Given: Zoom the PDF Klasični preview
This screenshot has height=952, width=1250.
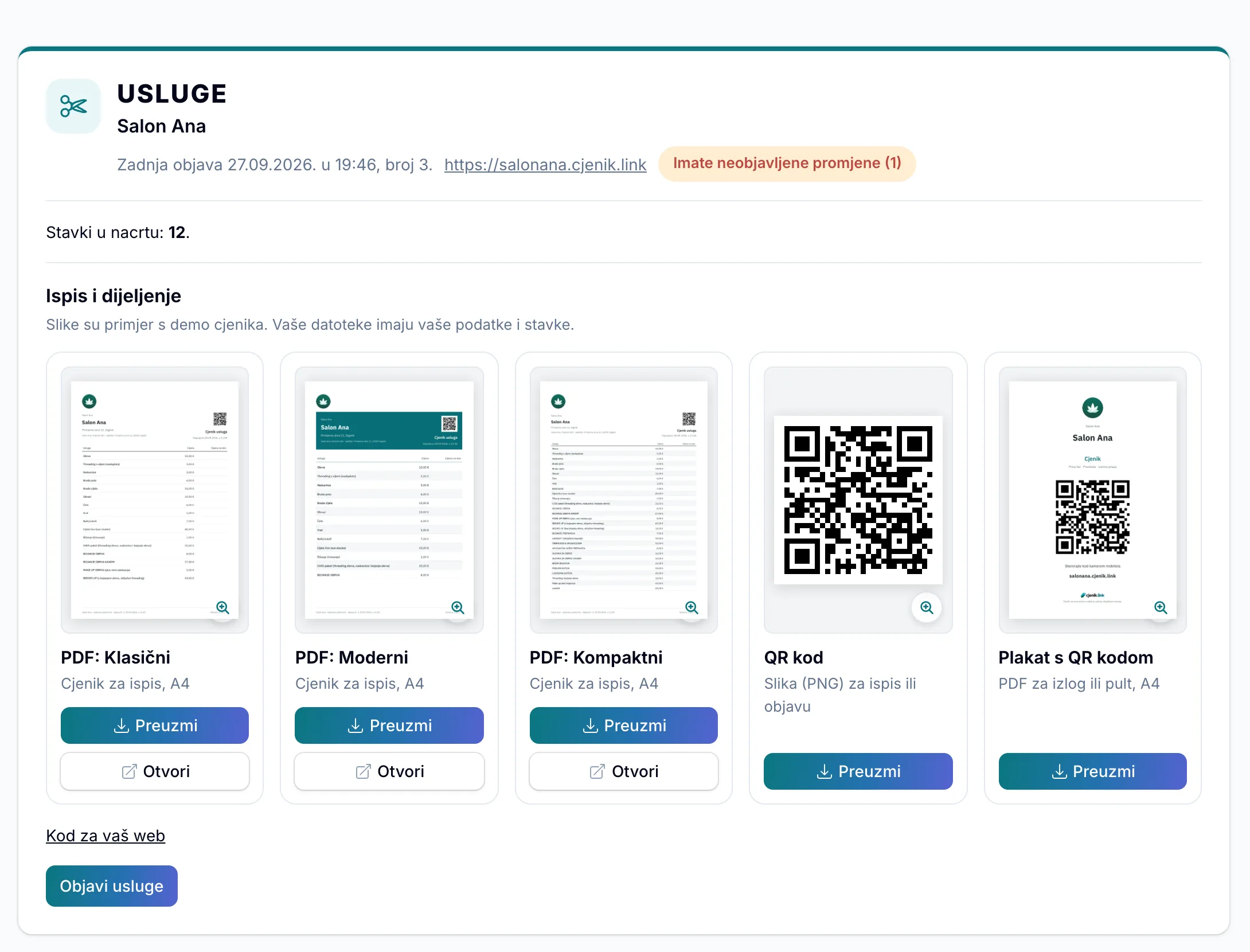Looking at the screenshot, I should click(222, 607).
